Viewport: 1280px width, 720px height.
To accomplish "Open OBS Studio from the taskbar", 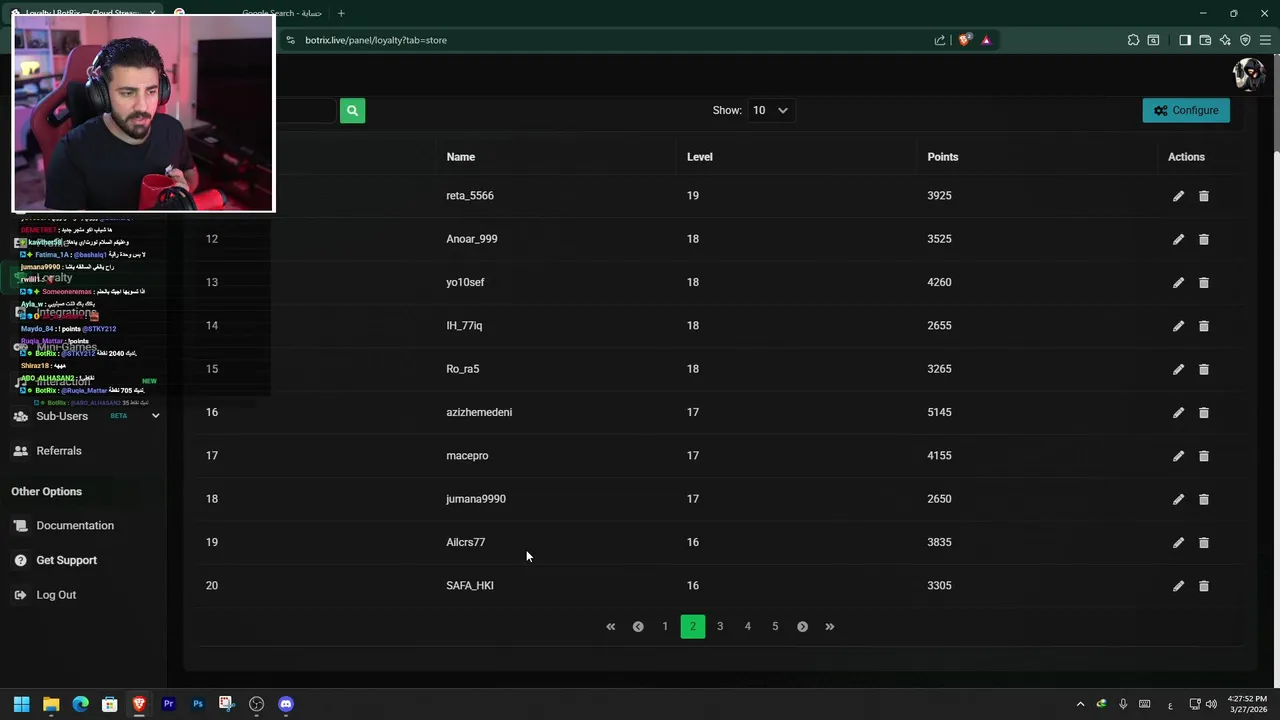I will (257, 704).
